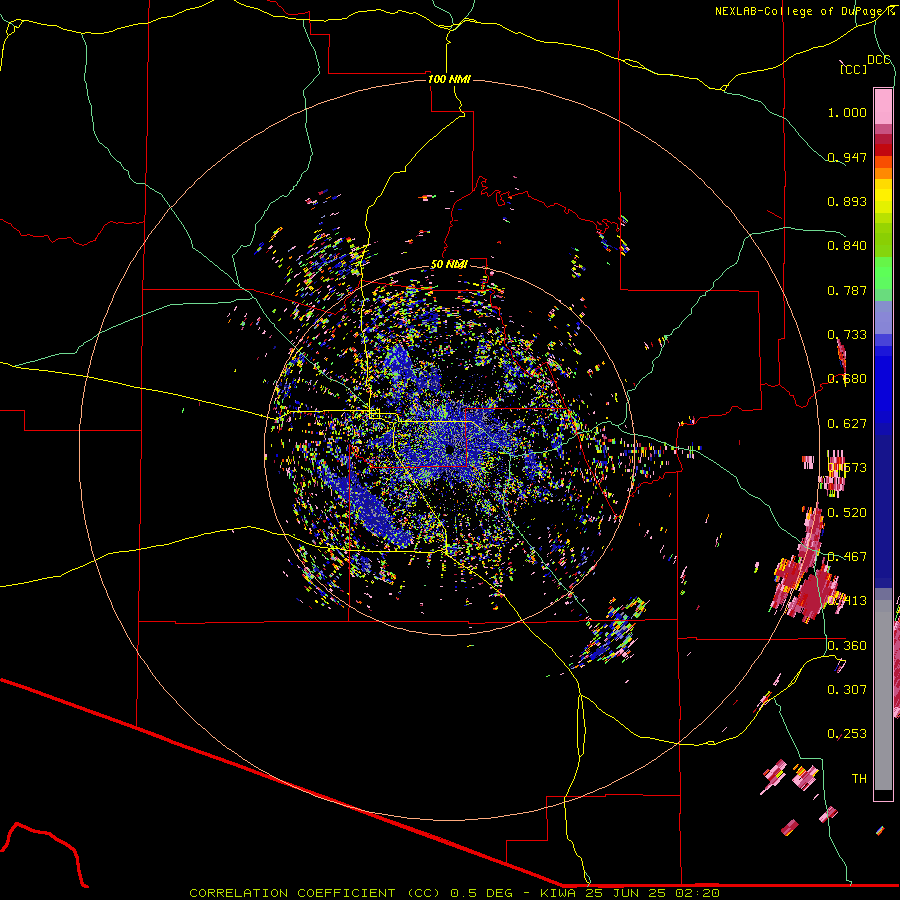Click the 100 NMI range ring label
The image size is (900, 900).
click(x=449, y=79)
